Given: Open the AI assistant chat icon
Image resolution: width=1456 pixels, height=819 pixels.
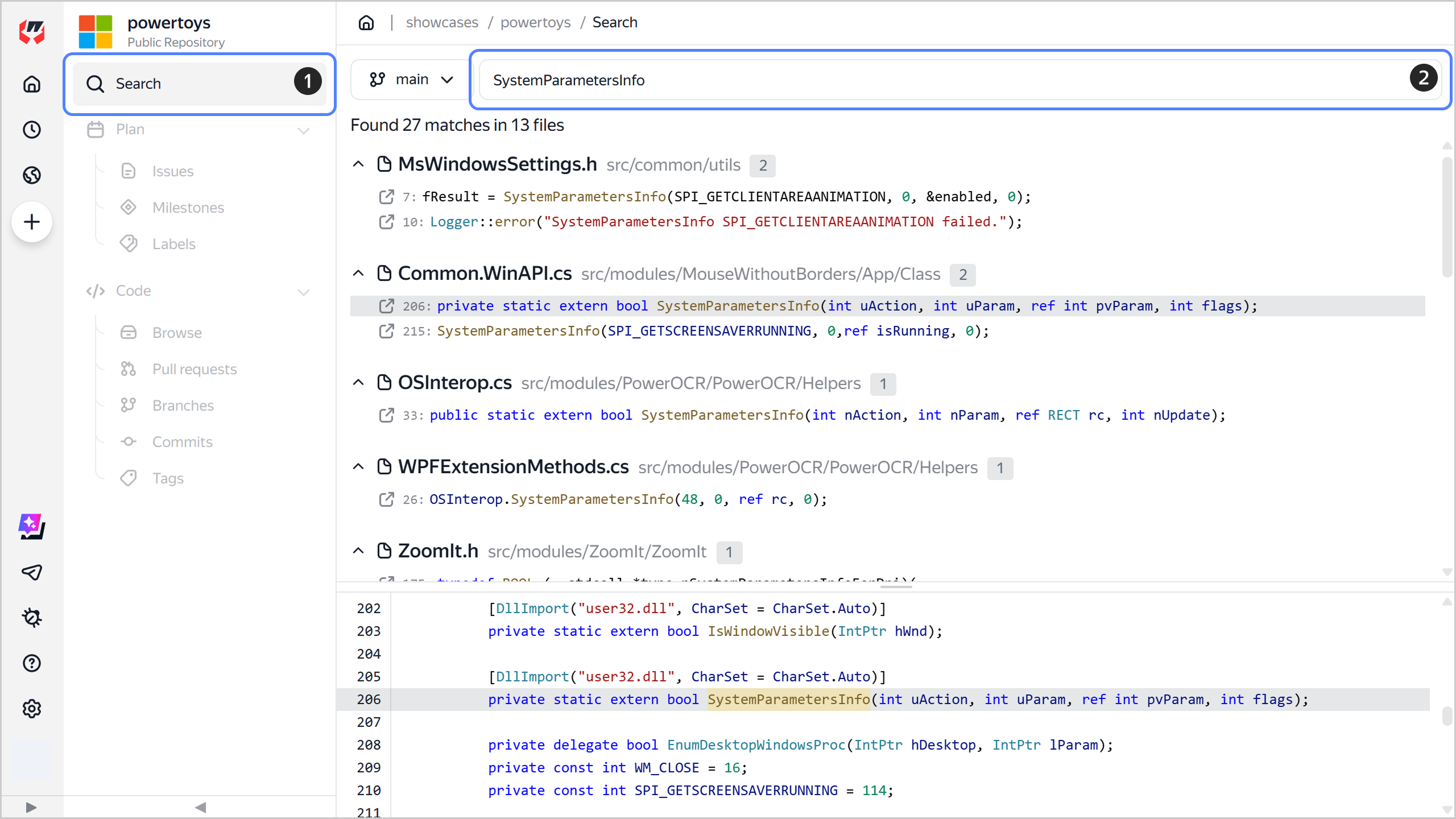Looking at the screenshot, I should click(31, 526).
